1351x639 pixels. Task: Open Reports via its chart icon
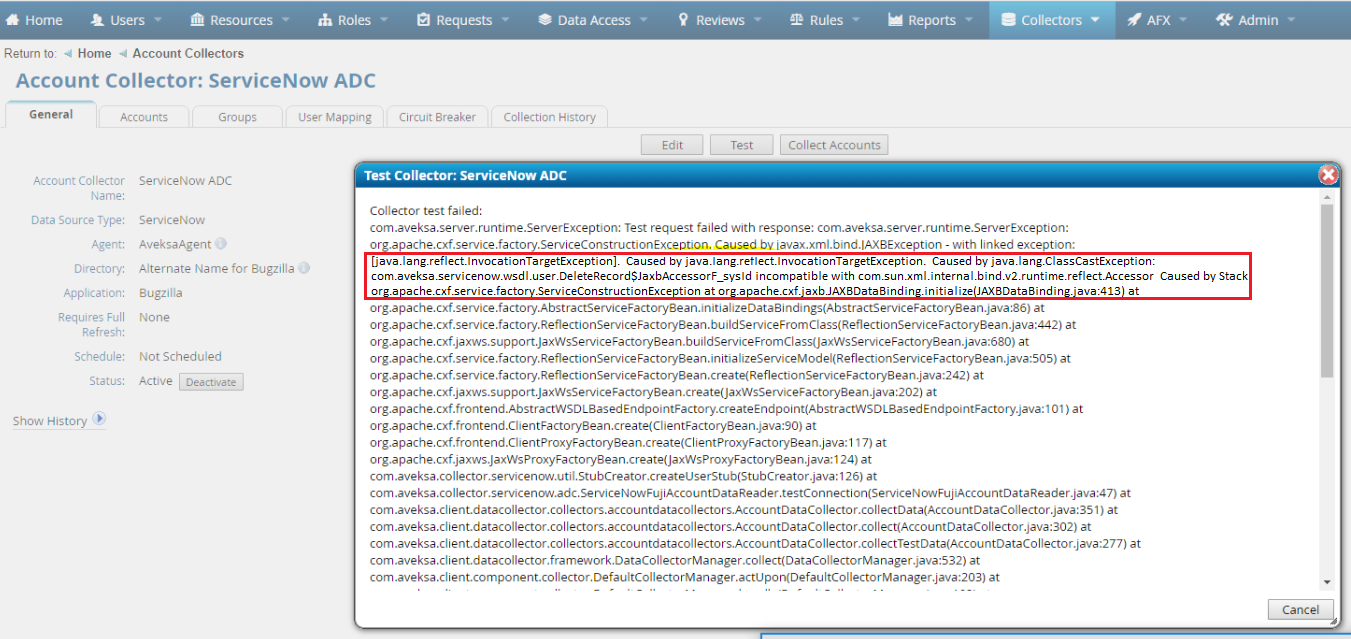coord(895,19)
